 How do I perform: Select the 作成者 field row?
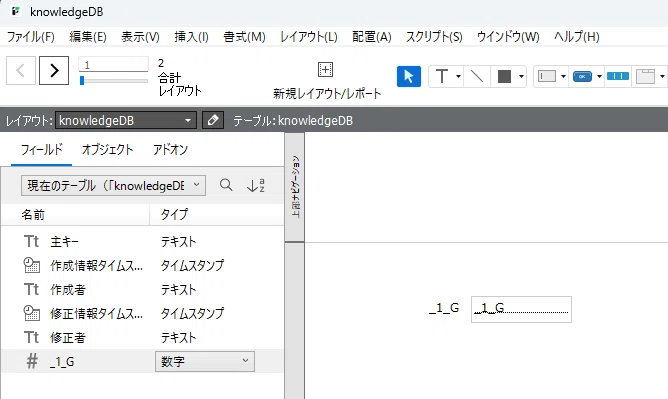[x=142, y=290]
